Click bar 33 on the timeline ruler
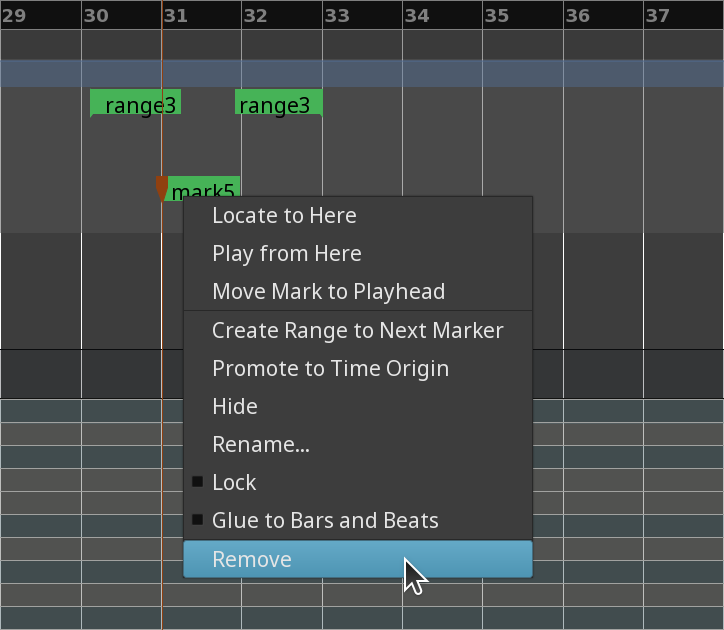The image size is (724, 630). point(337,16)
